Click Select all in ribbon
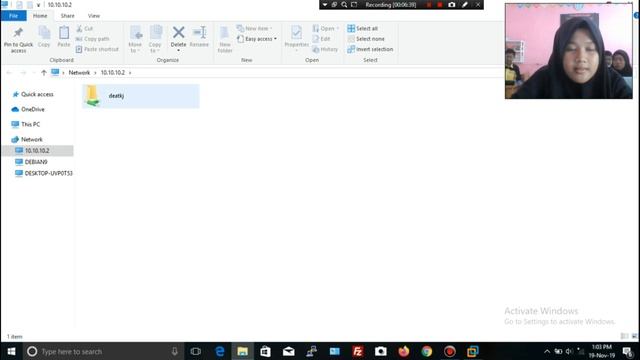This screenshot has height=360, width=640. tap(362, 29)
